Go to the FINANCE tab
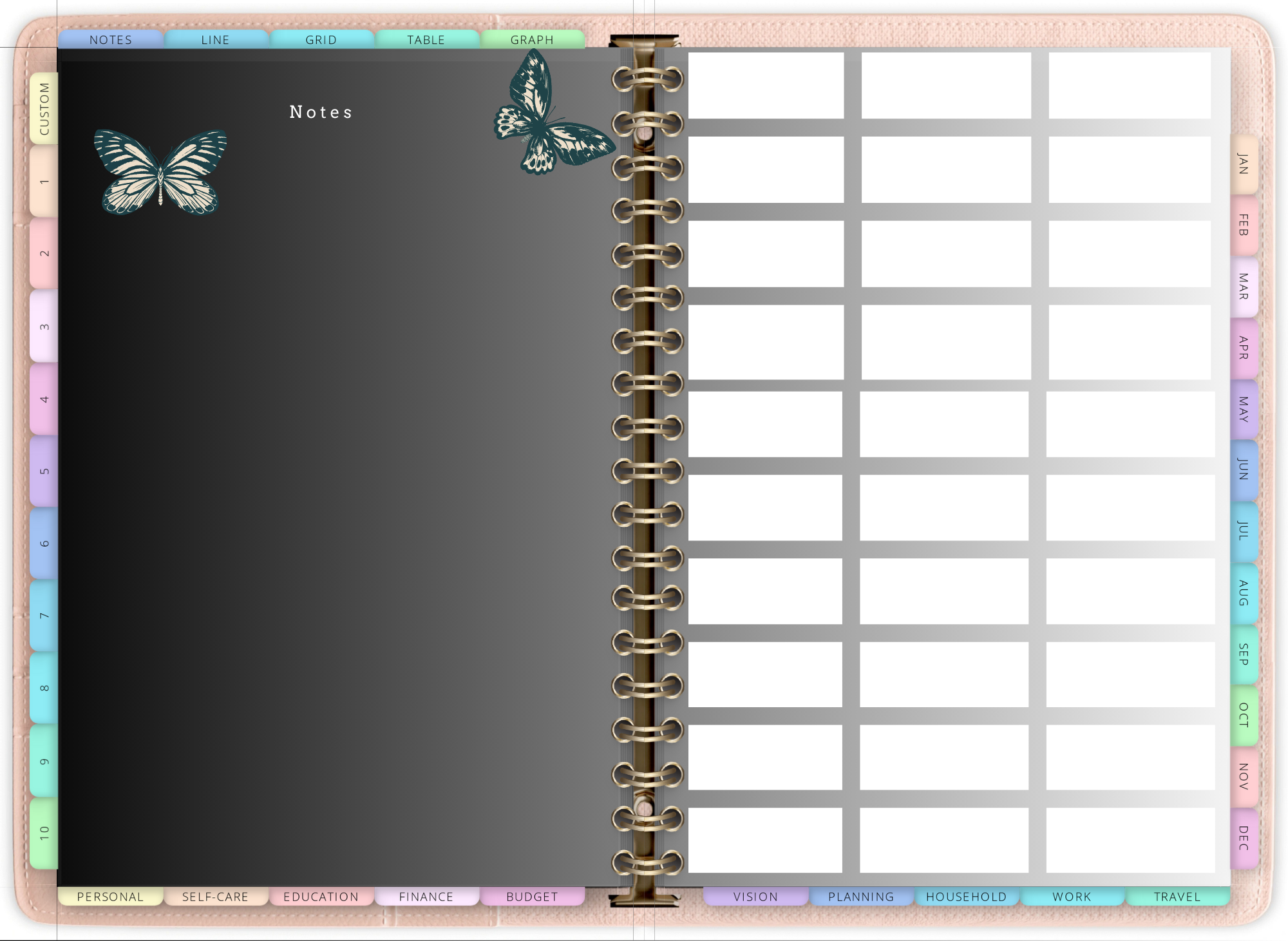This screenshot has height=941, width=1288. pos(426,897)
